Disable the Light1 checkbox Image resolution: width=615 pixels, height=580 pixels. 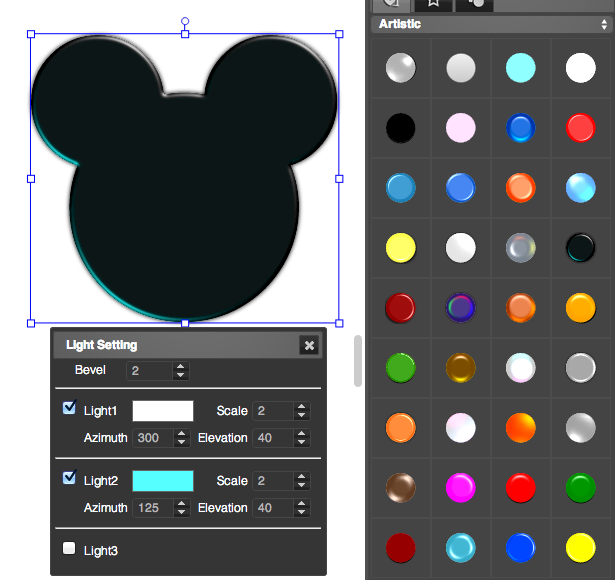69,408
